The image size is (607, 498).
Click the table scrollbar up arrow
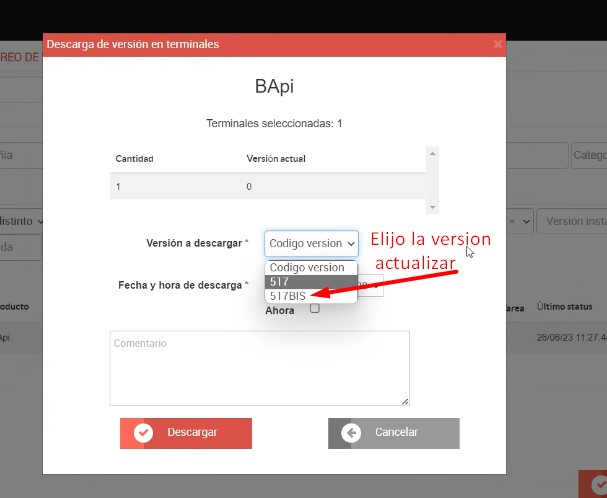[x=432, y=153]
